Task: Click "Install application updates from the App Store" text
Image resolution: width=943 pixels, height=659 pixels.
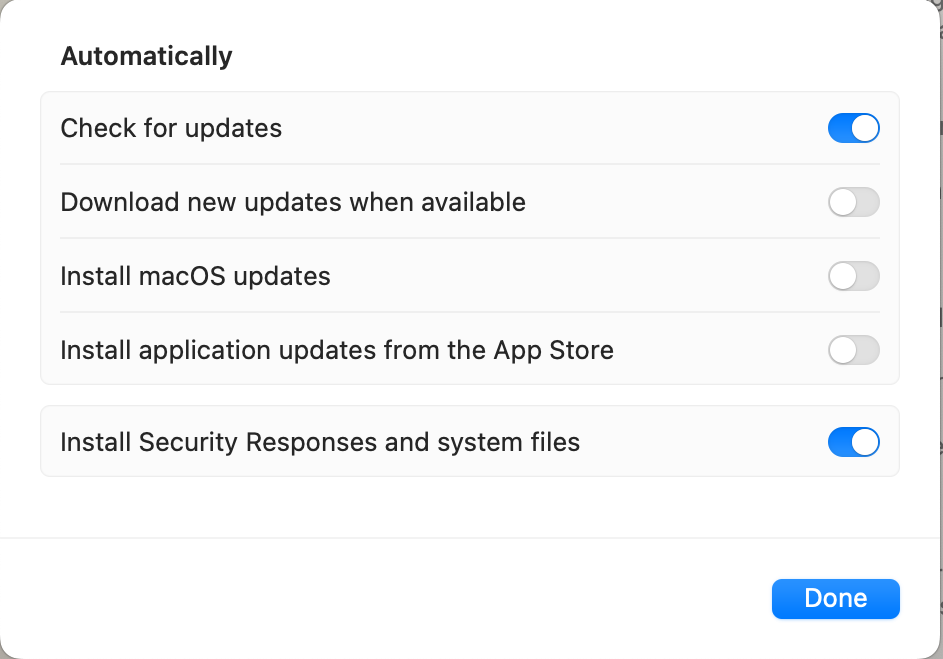Action: [x=337, y=350]
